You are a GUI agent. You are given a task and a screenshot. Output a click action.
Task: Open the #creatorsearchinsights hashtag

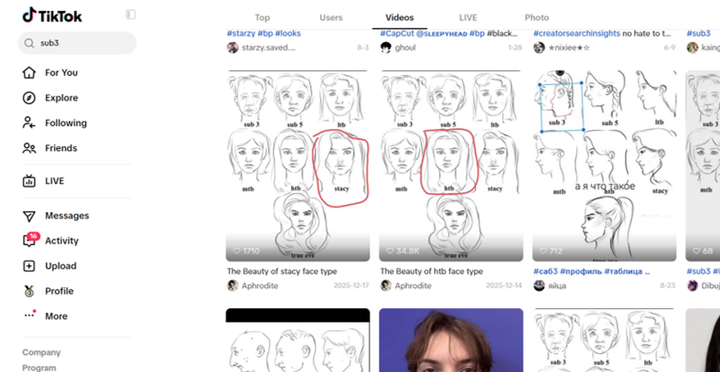[x=576, y=33]
